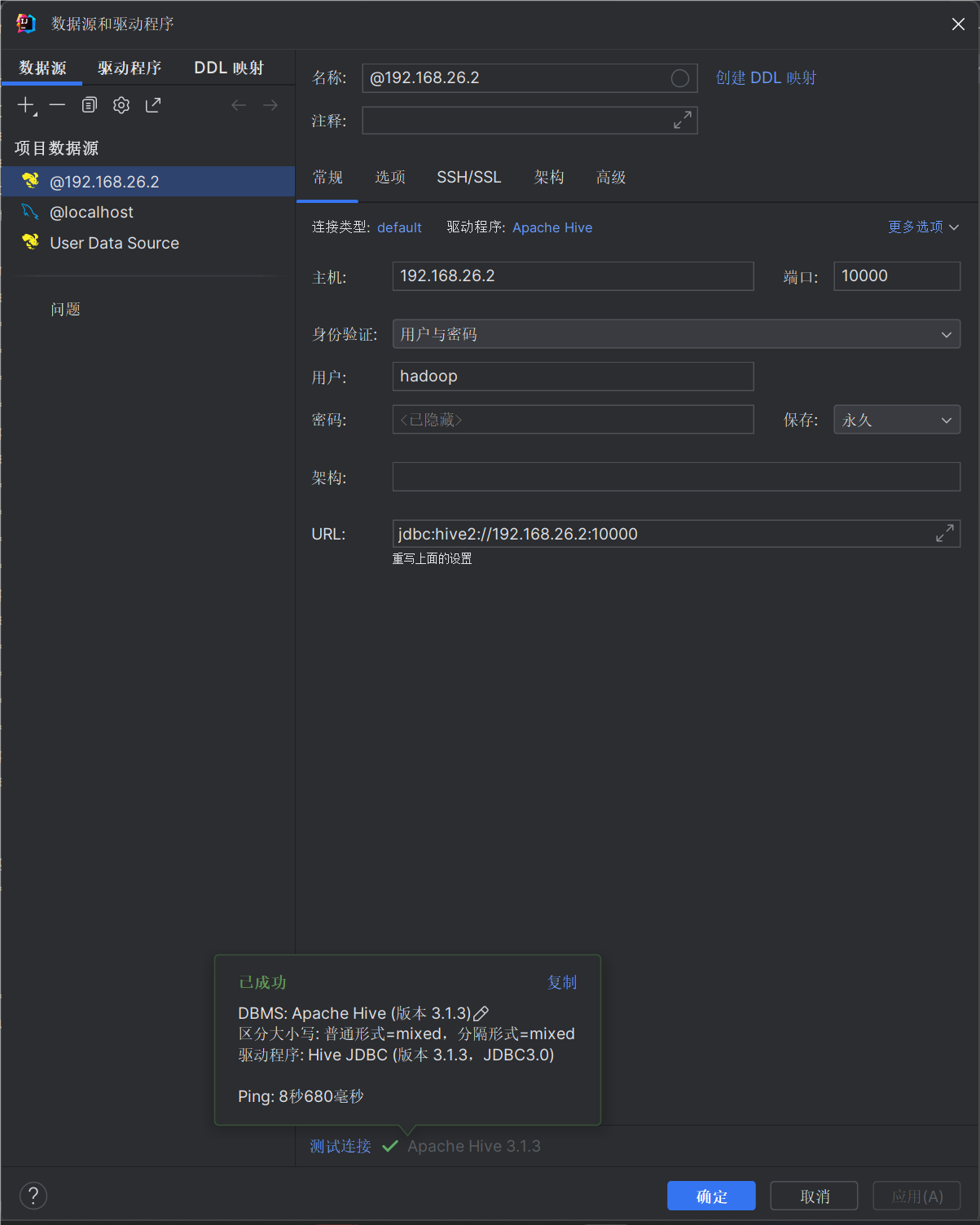Viewport: 980px width, 1225px height.
Task: Click the user field containing hadoop
Action: pos(573,376)
